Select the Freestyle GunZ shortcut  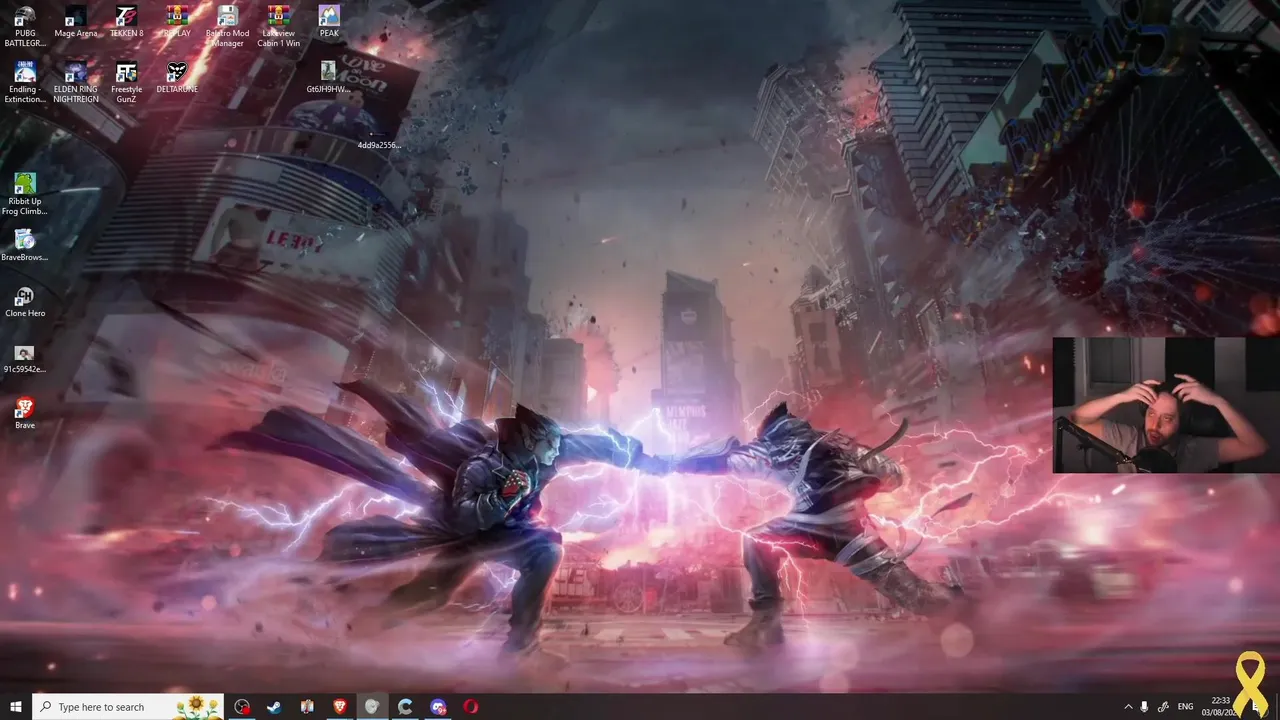tap(126, 82)
